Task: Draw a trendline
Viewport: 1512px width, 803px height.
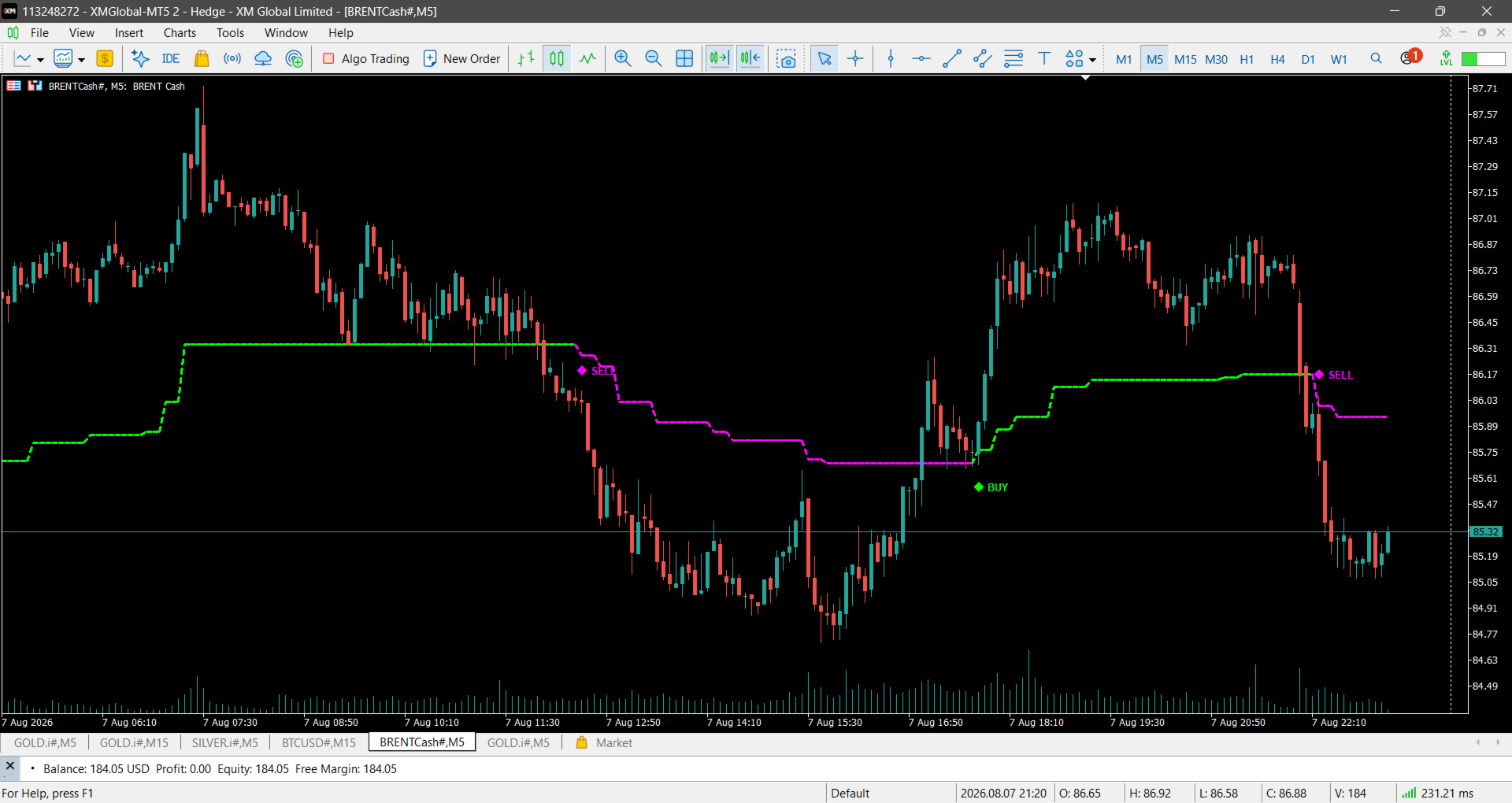Action: click(x=952, y=59)
